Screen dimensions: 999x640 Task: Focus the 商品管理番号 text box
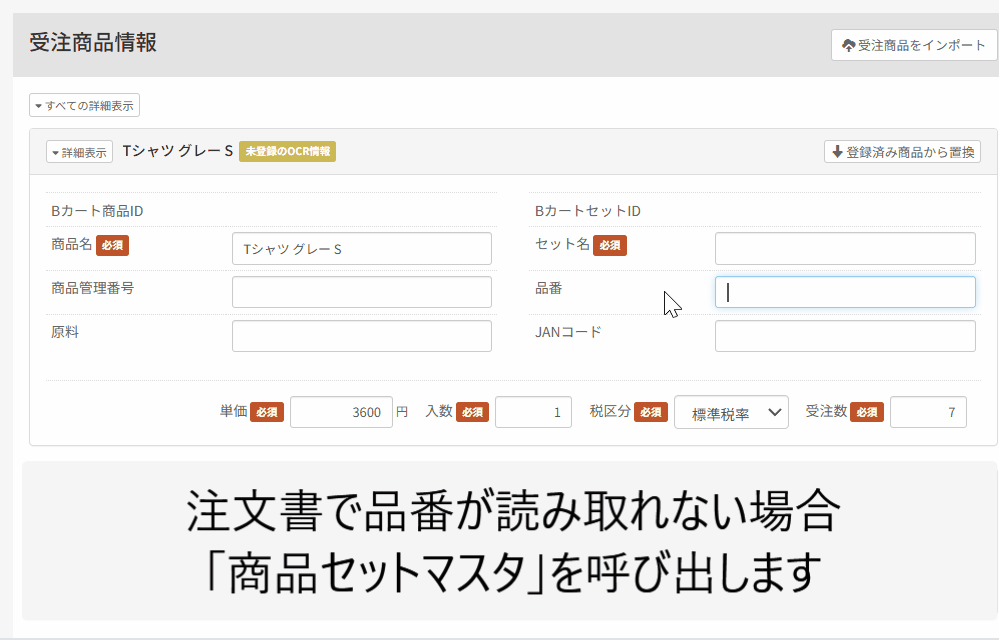pyautogui.click(x=361, y=292)
